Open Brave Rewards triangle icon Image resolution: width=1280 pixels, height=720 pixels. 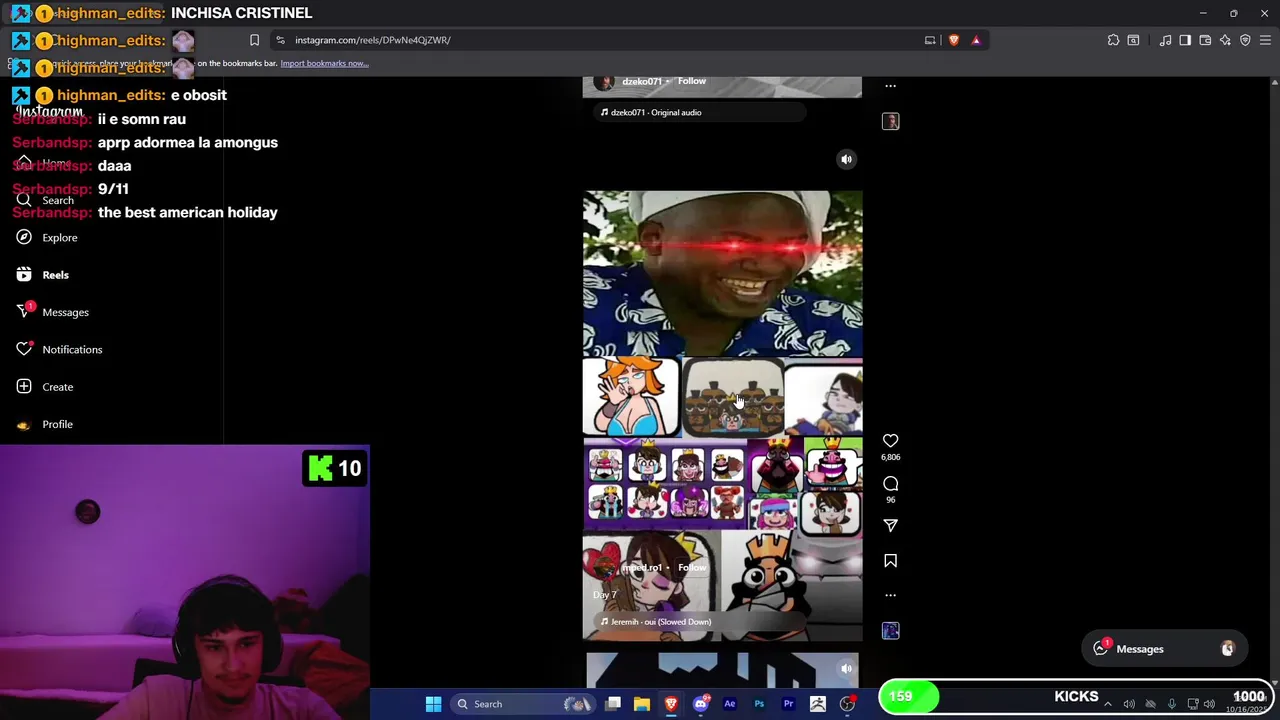[x=976, y=40]
